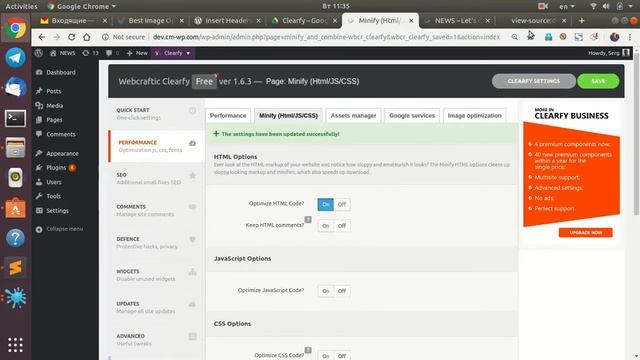The height and width of the screenshot is (360, 640).
Task: Click the green Save button
Action: [x=598, y=81]
